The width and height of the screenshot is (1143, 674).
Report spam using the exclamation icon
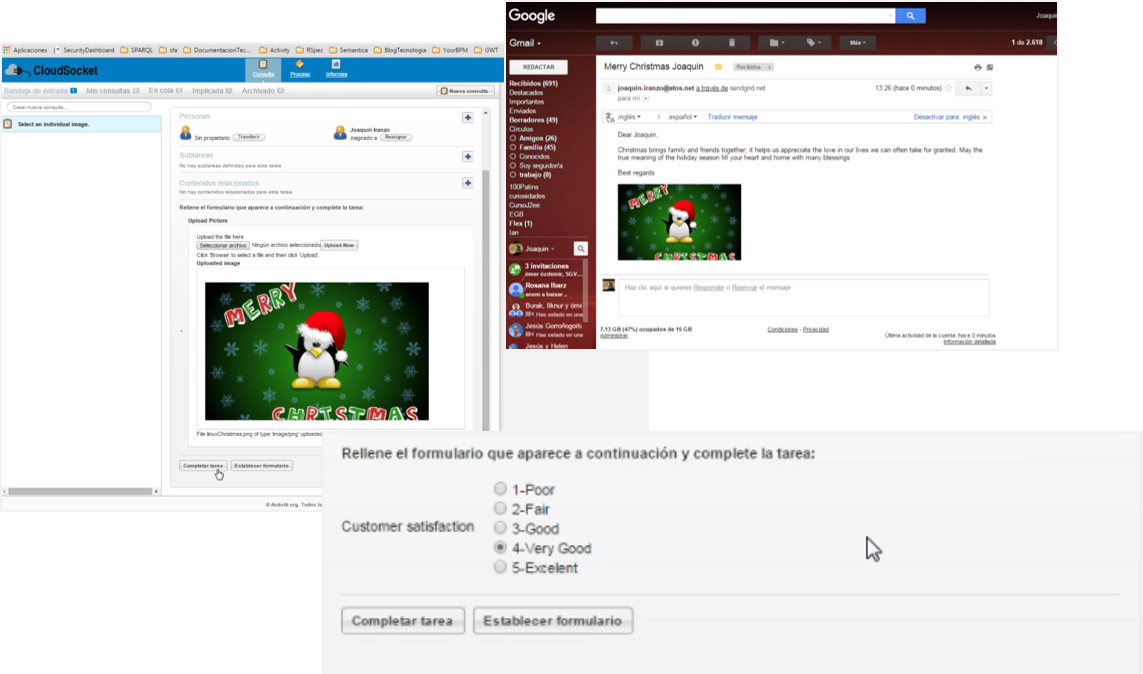coord(695,43)
